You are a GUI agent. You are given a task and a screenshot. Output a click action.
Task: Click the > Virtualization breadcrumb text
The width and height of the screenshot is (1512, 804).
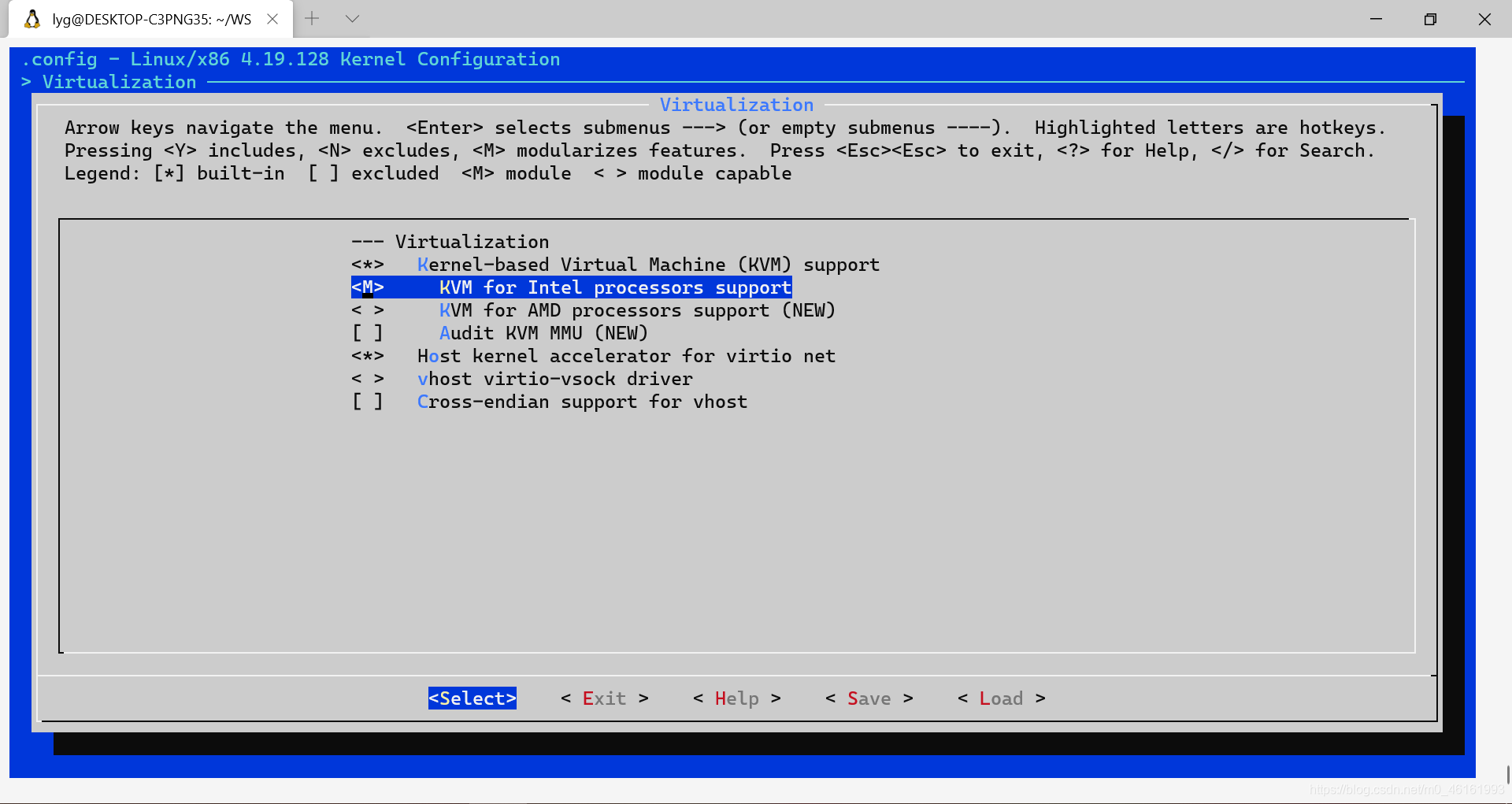(x=109, y=82)
